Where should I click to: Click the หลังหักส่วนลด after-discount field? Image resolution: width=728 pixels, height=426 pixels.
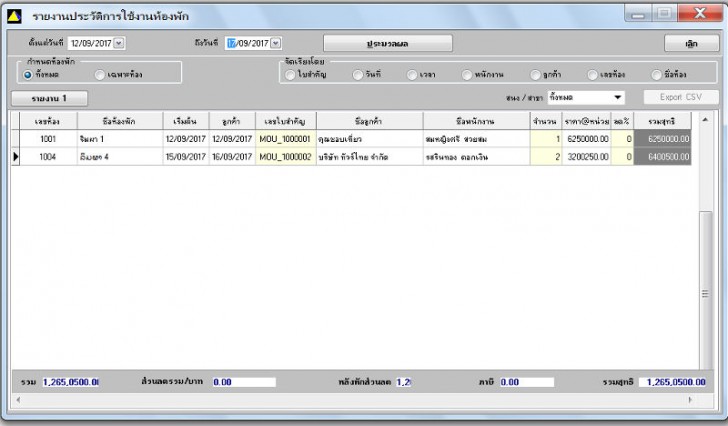click(403, 382)
